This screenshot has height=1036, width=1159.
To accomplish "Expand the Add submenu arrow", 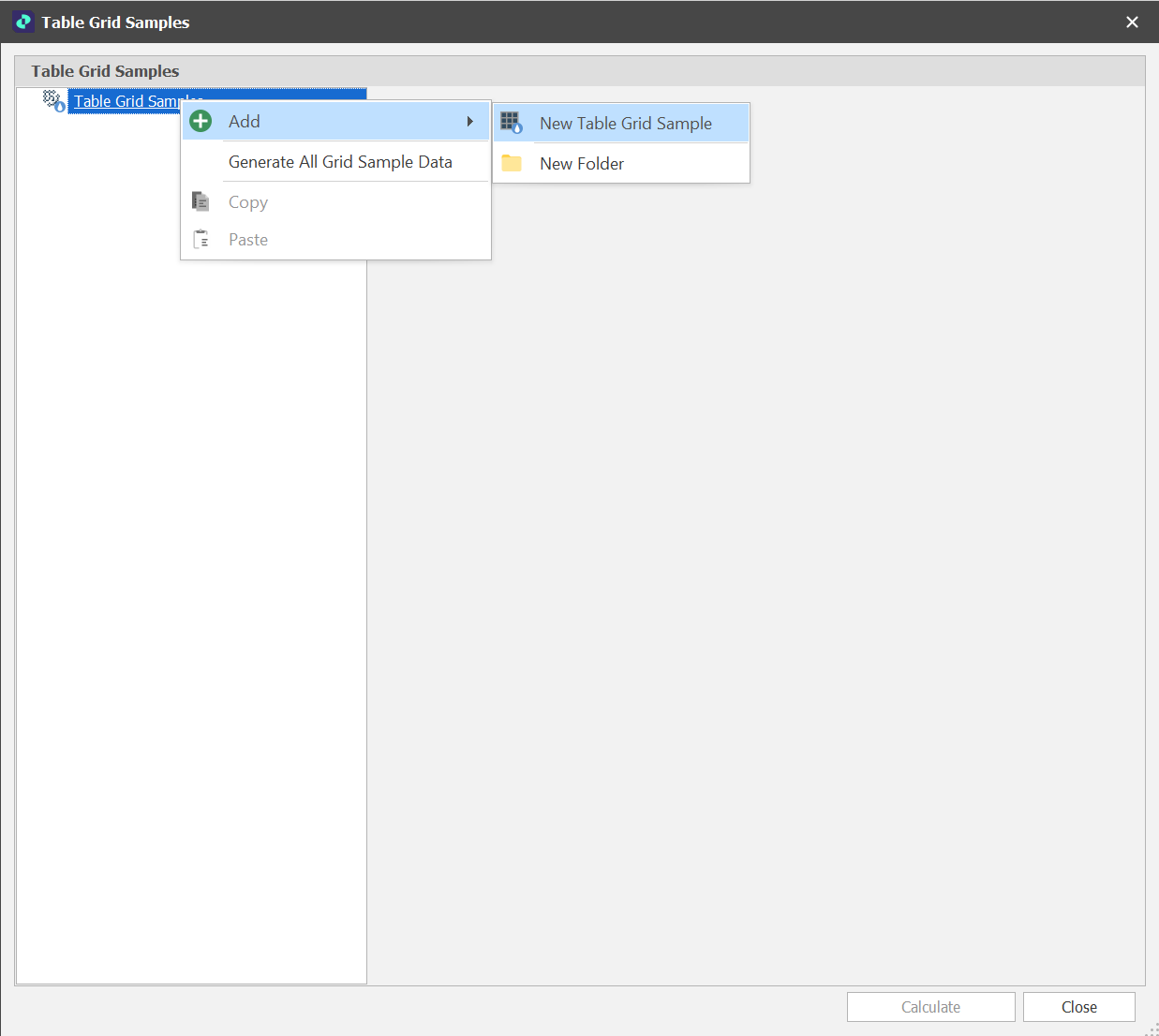I will [470, 122].
